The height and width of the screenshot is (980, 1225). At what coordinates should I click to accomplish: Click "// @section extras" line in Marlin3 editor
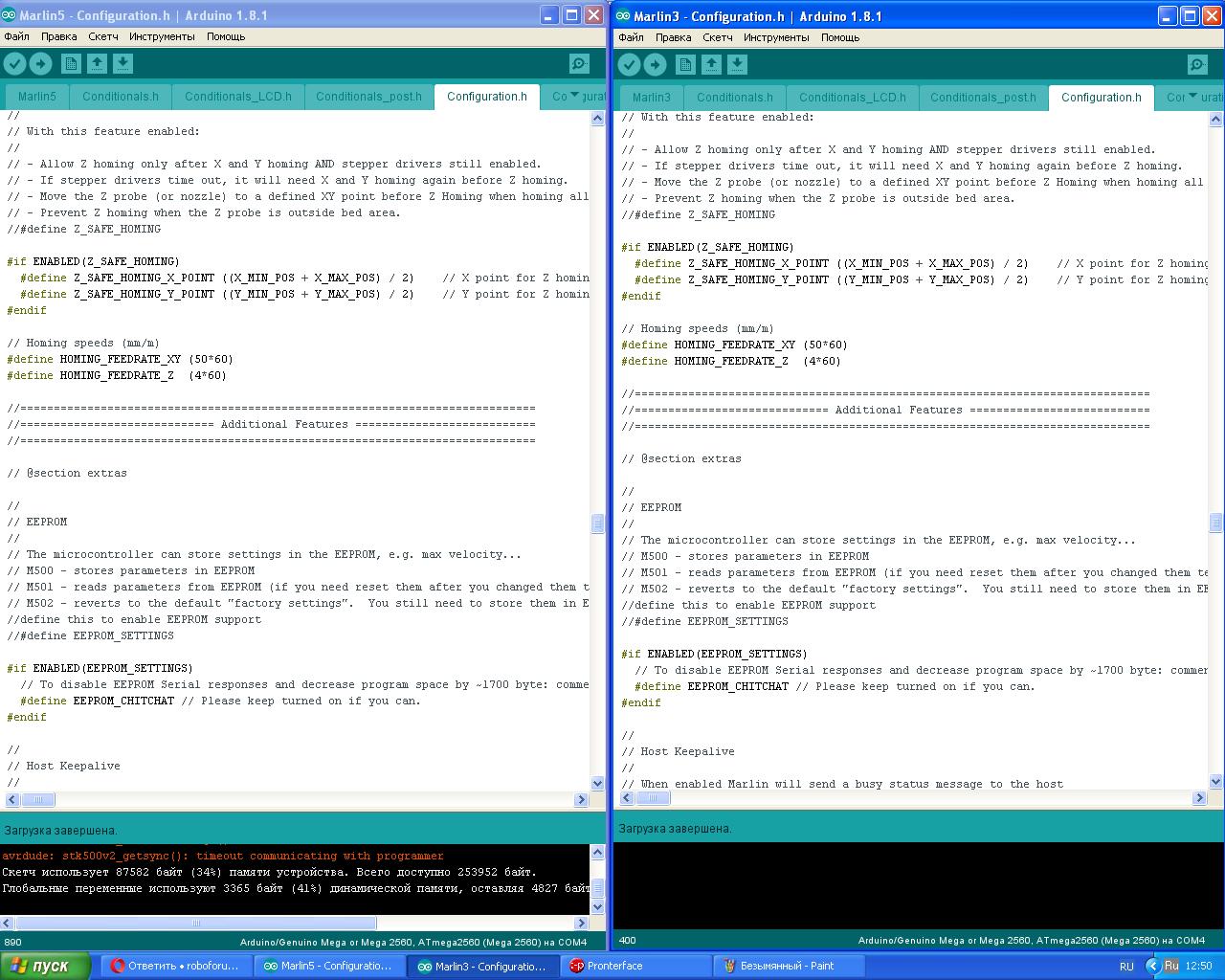click(x=681, y=458)
